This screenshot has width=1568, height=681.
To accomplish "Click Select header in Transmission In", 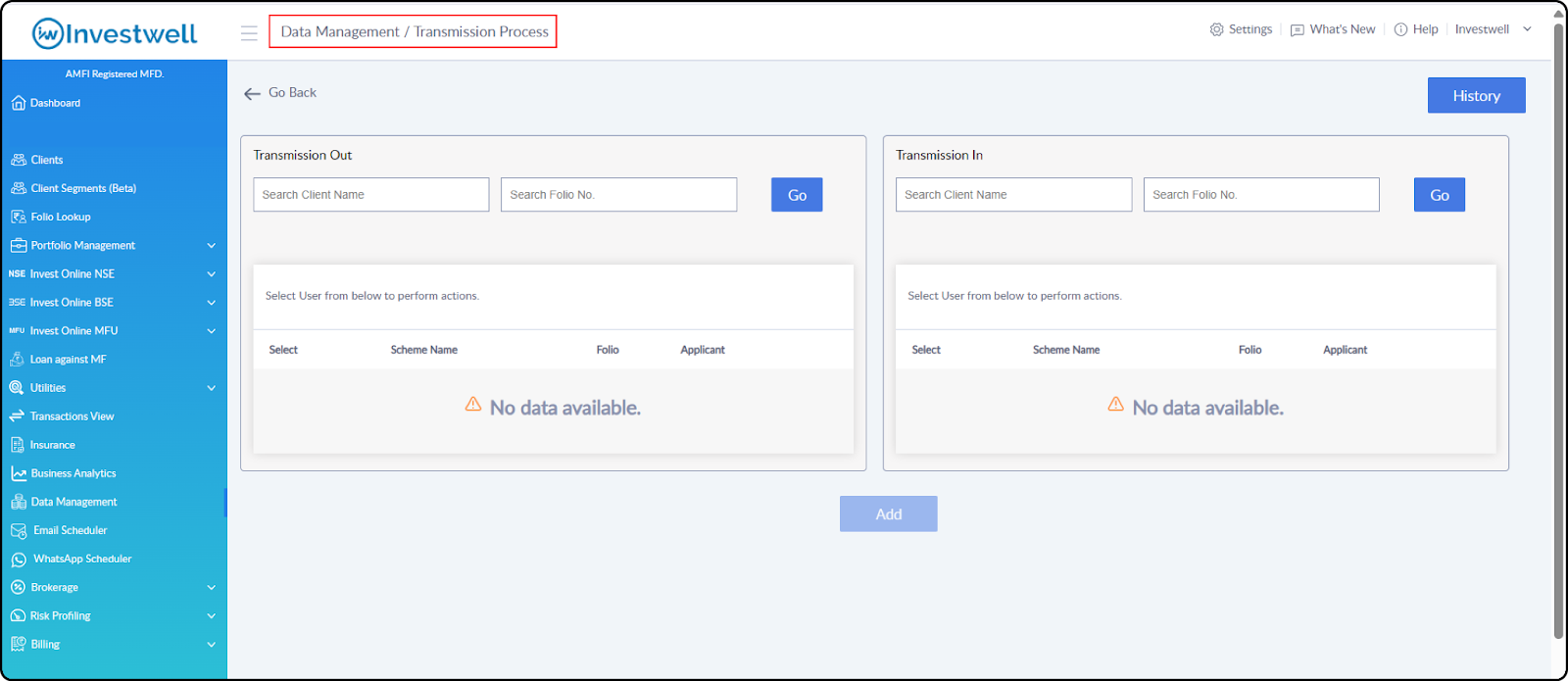I will (x=925, y=350).
